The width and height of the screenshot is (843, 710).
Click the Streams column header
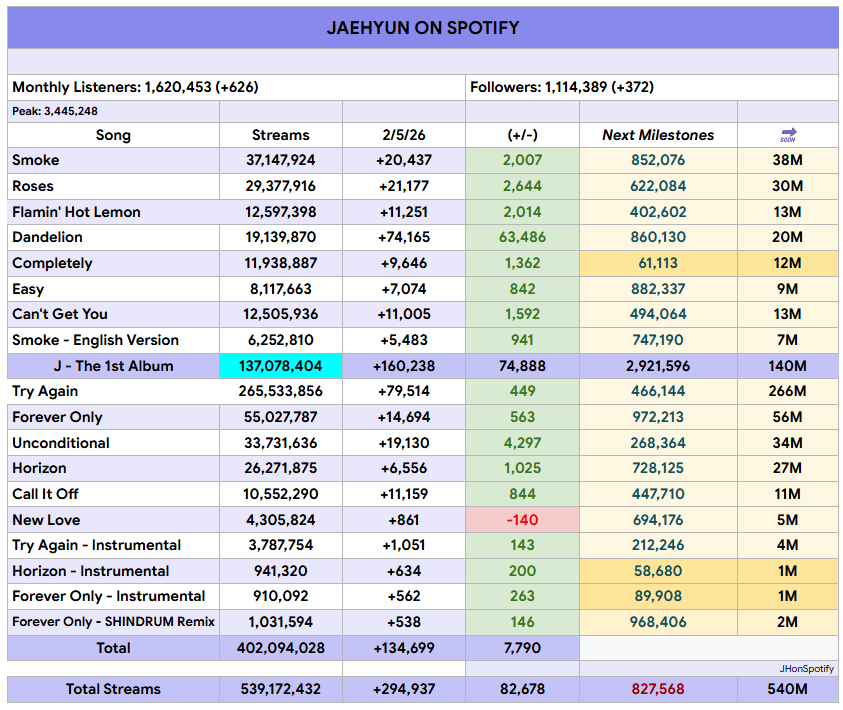pyautogui.click(x=281, y=135)
